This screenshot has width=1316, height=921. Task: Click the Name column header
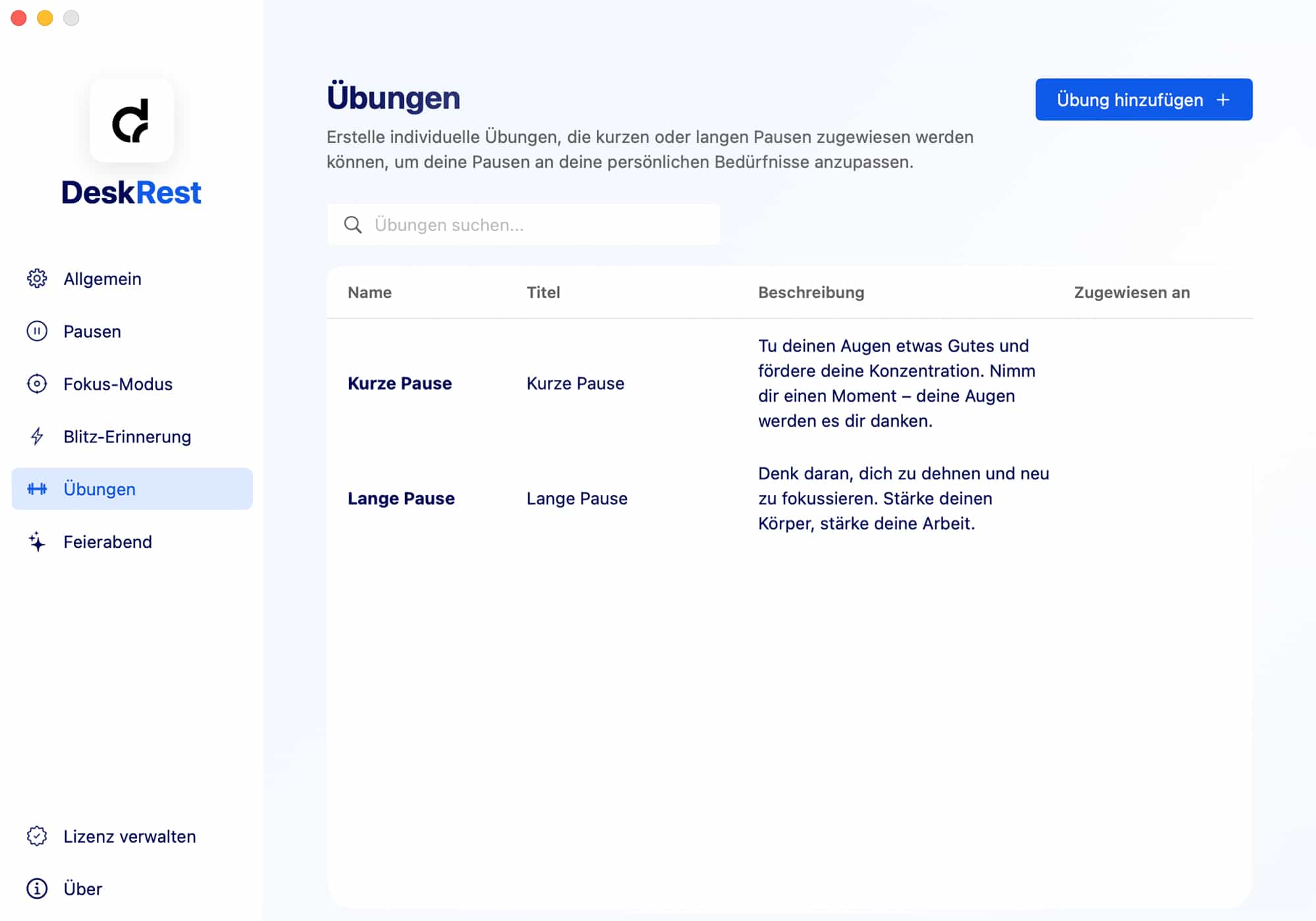pyautogui.click(x=370, y=292)
